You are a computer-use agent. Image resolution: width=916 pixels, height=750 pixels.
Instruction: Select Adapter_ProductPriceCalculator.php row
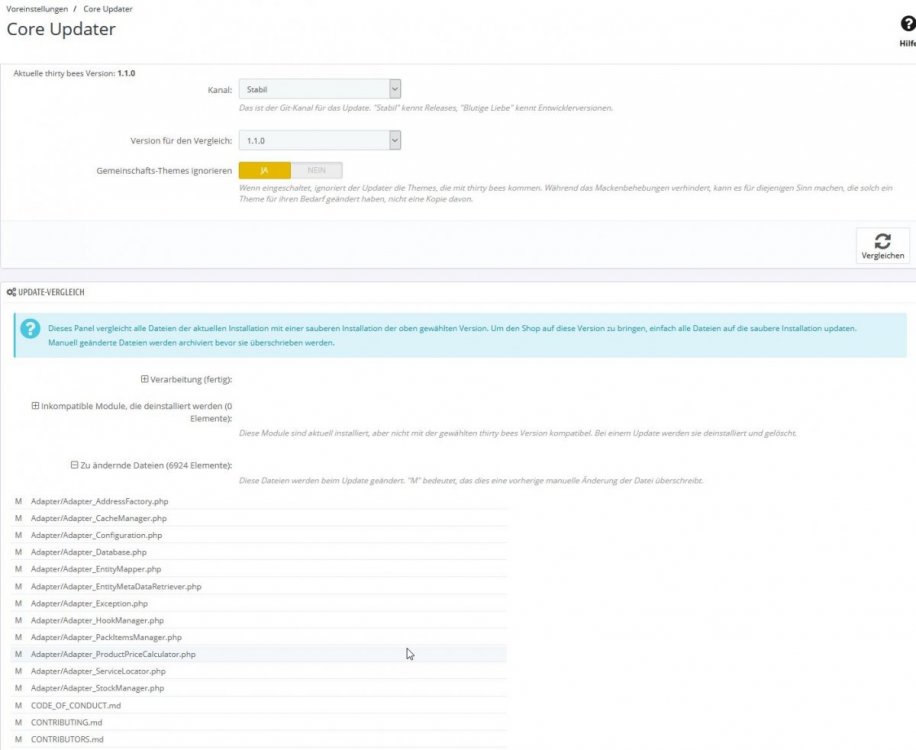click(112, 654)
